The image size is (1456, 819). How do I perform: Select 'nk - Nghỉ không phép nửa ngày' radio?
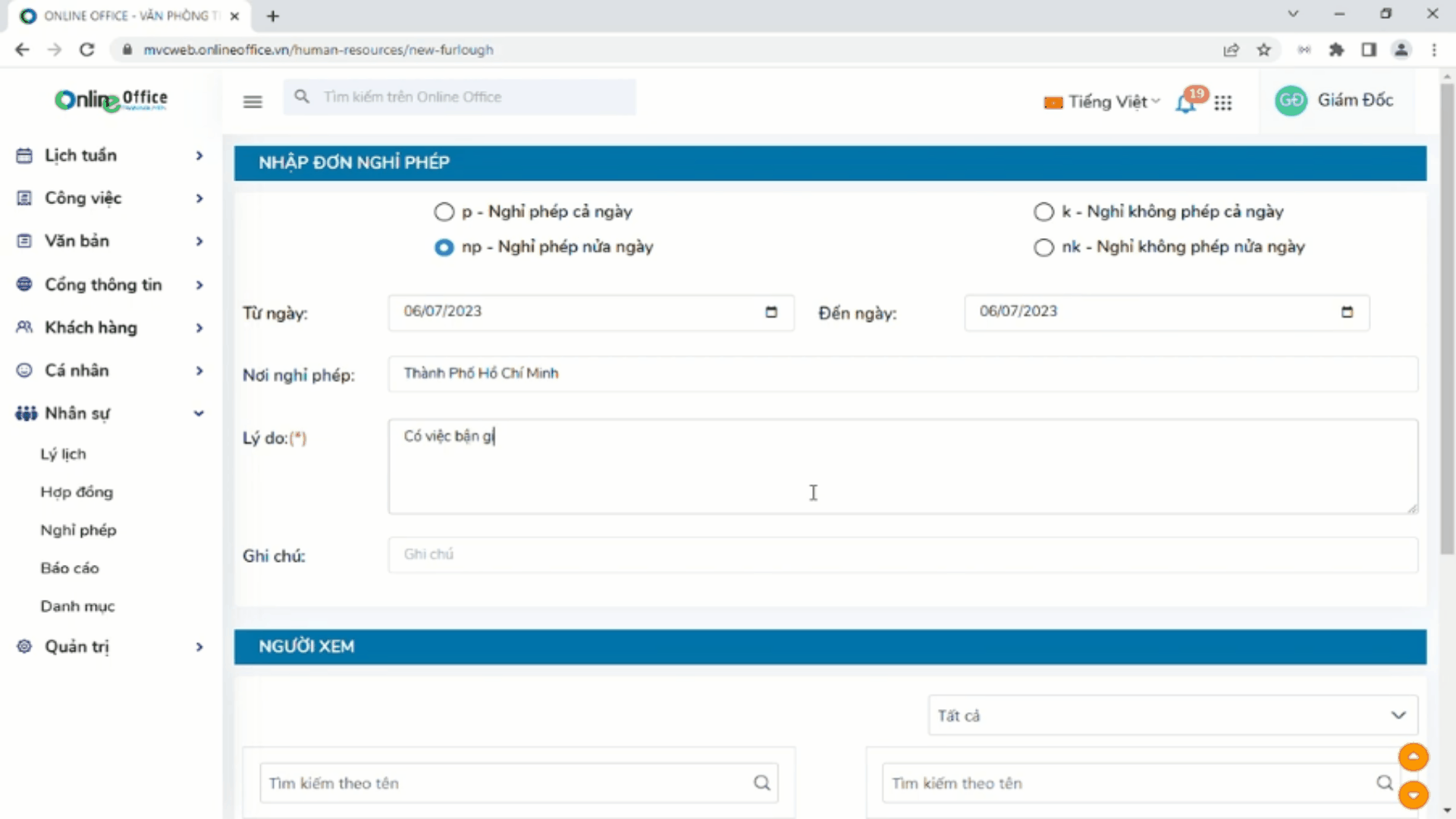(x=1044, y=247)
